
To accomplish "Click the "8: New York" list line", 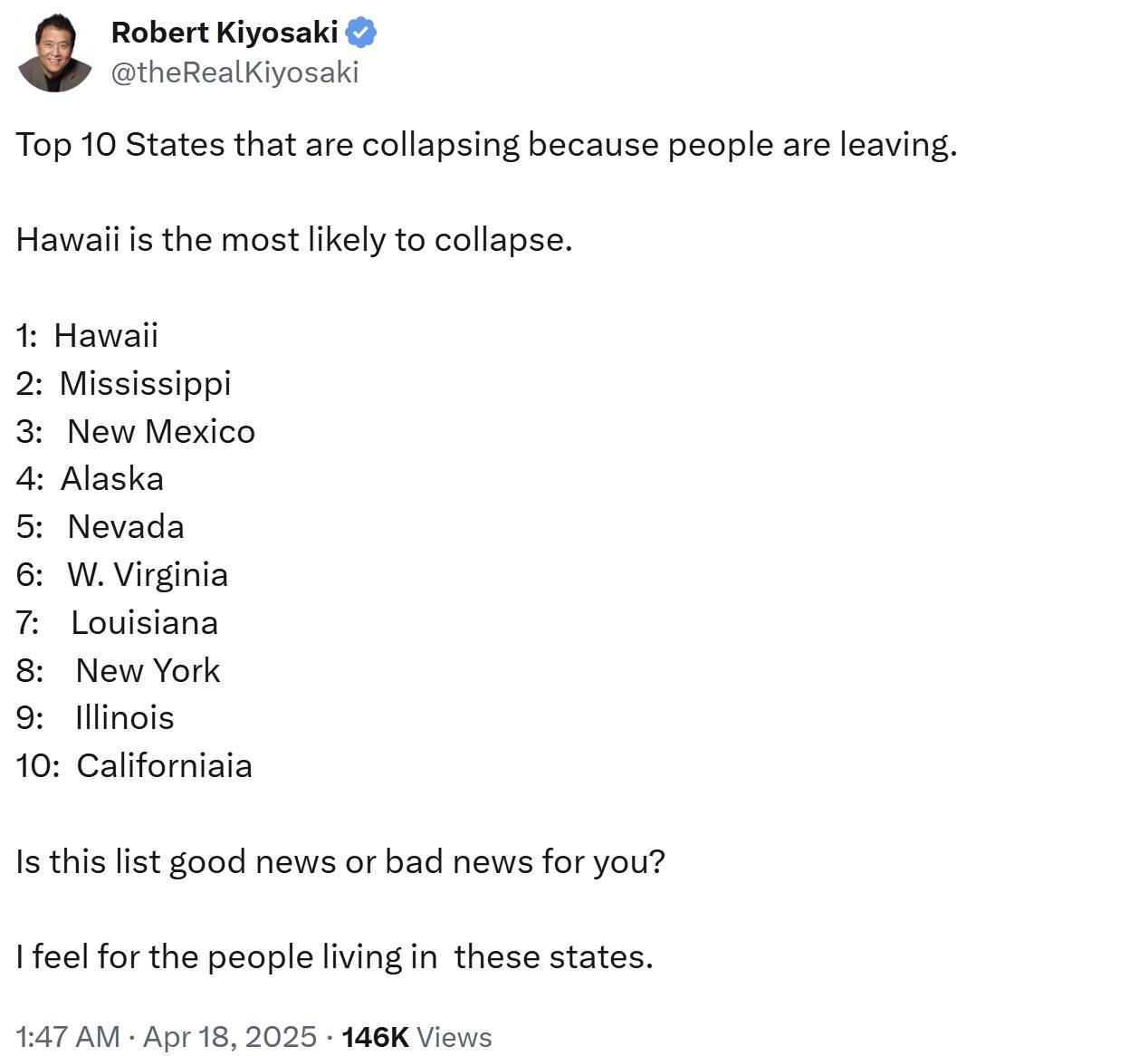I will [x=118, y=670].
